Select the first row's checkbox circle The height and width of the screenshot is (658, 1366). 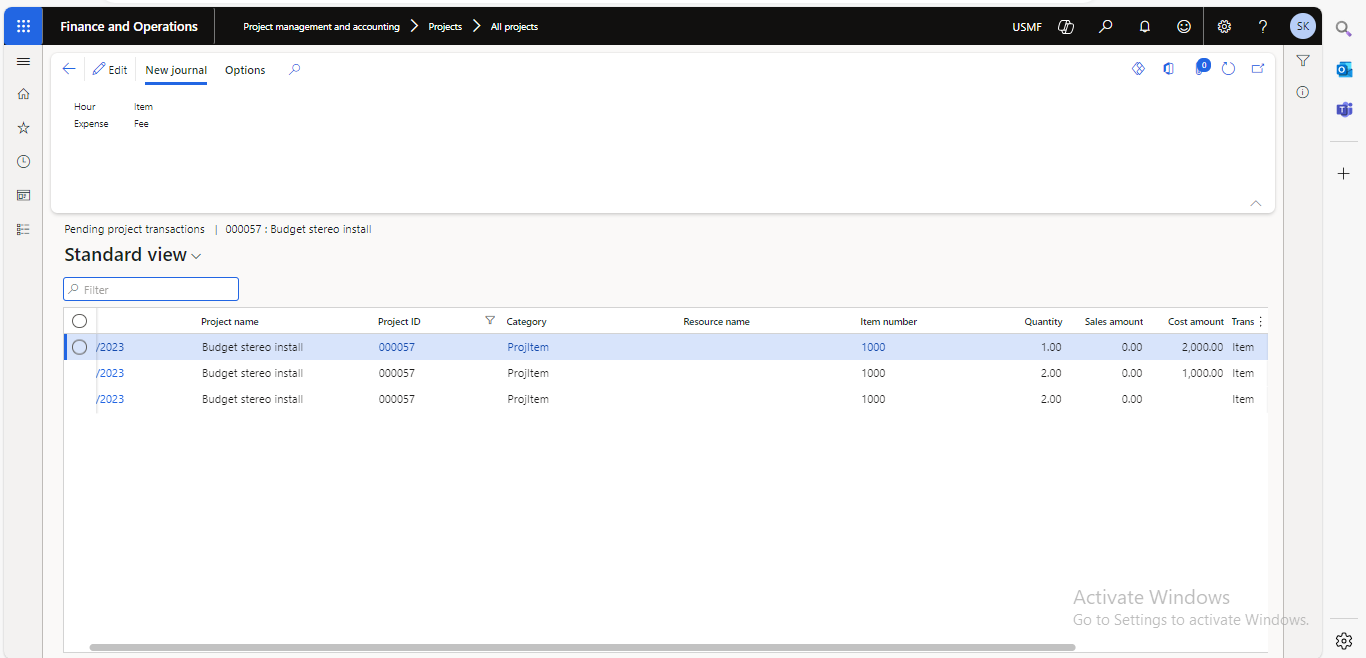79,347
